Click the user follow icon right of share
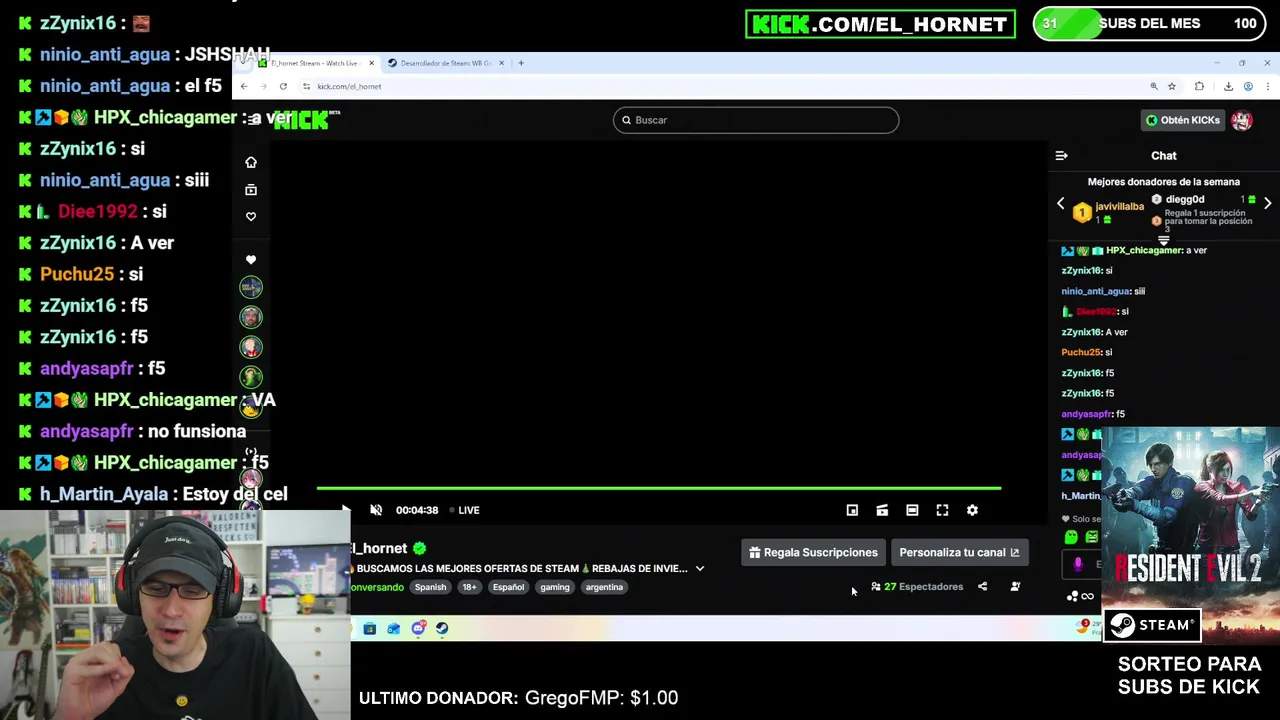The height and width of the screenshot is (720, 1280). [1015, 587]
